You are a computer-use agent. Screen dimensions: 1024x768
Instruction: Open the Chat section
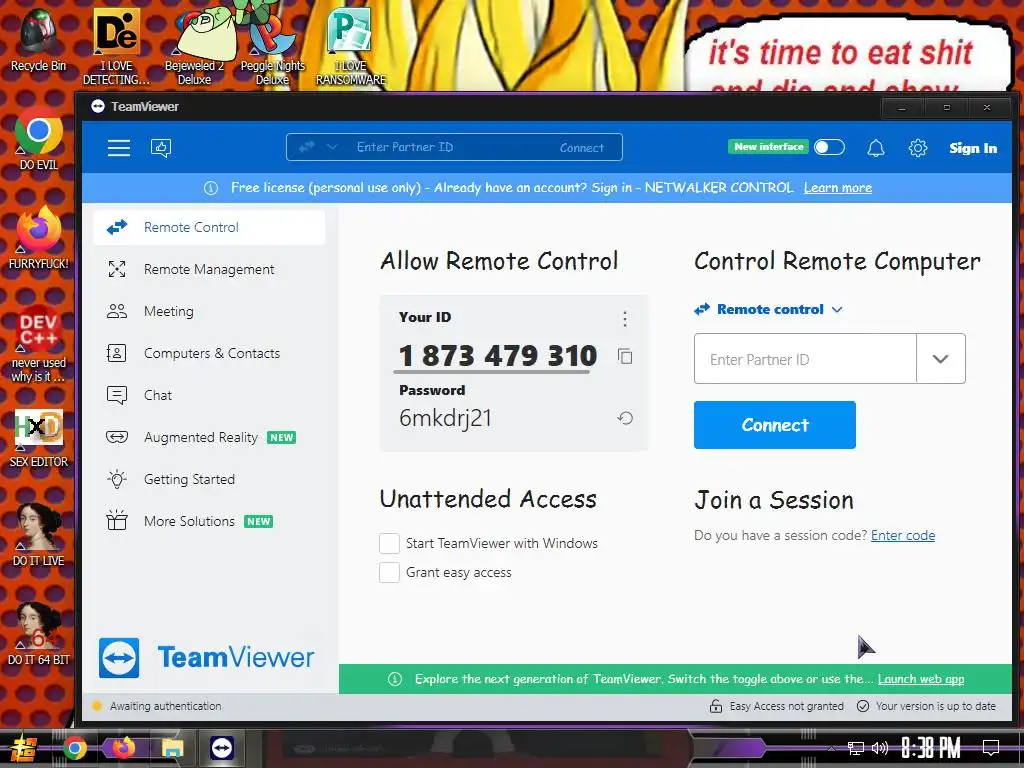[x=209, y=395]
